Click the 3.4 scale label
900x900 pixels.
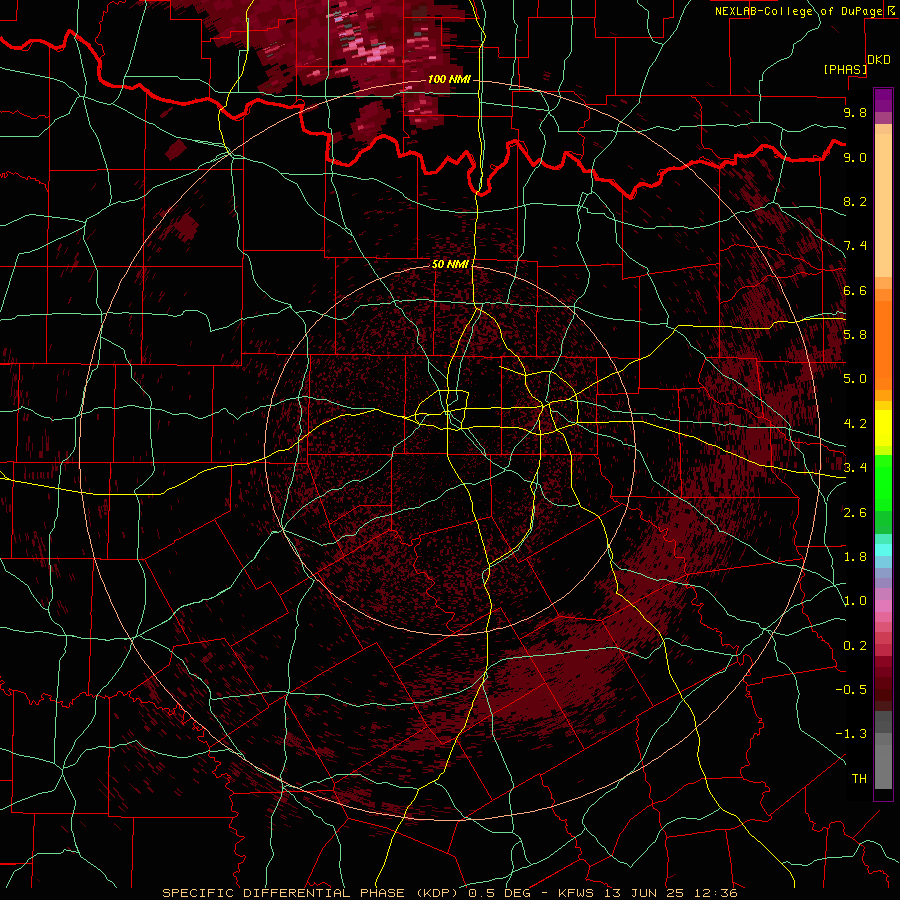coord(855,468)
